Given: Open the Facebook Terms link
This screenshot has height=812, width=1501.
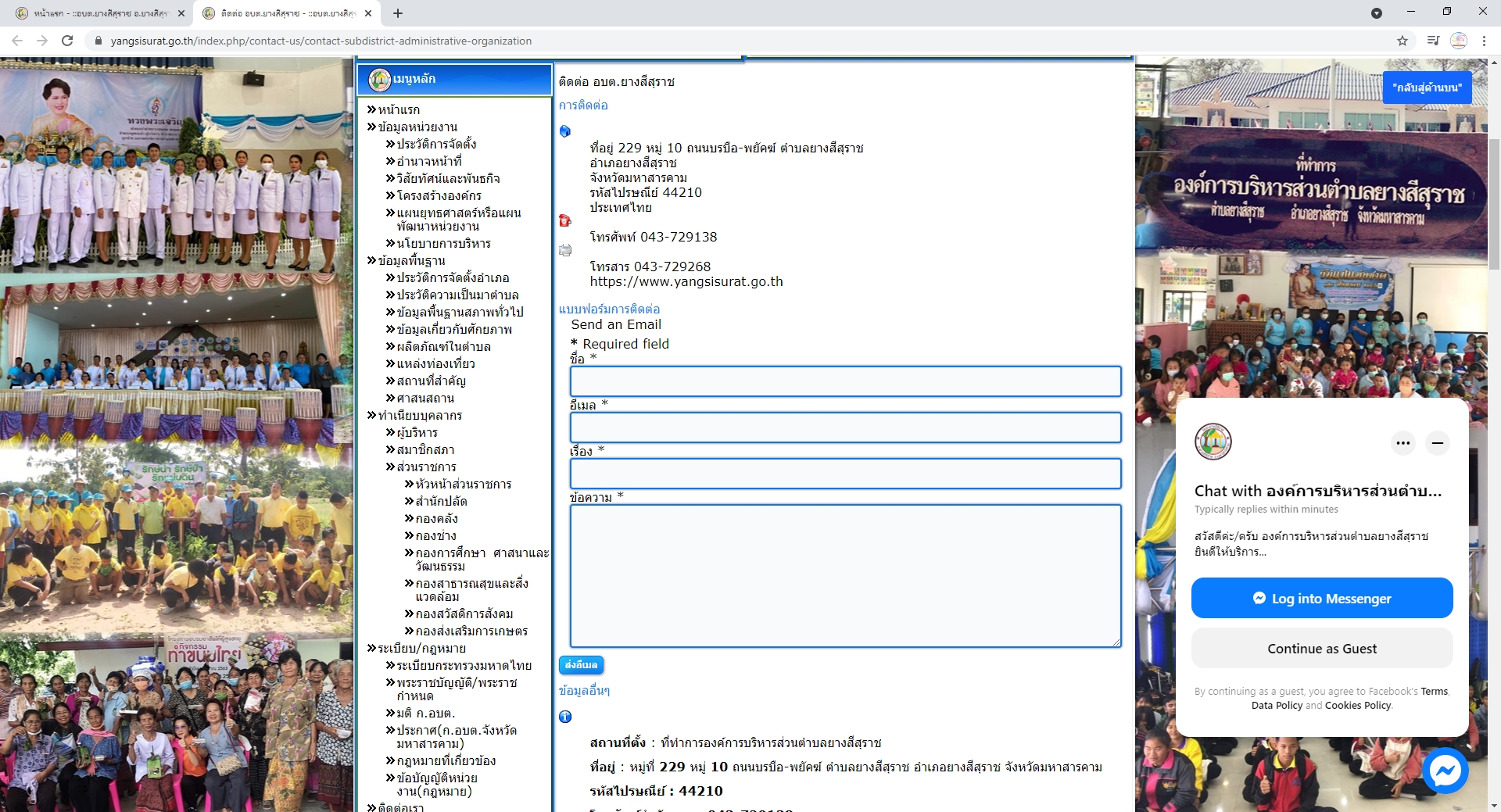Looking at the screenshot, I should point(1434,692).
